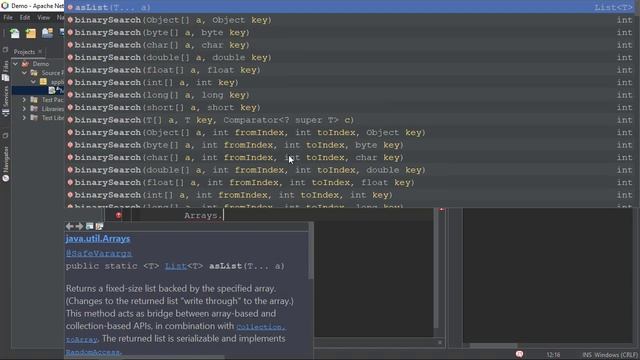This screenshot has width=640, height=360.
Task: Open the java.util.Arrays link
Action: (x=98, y=239)
